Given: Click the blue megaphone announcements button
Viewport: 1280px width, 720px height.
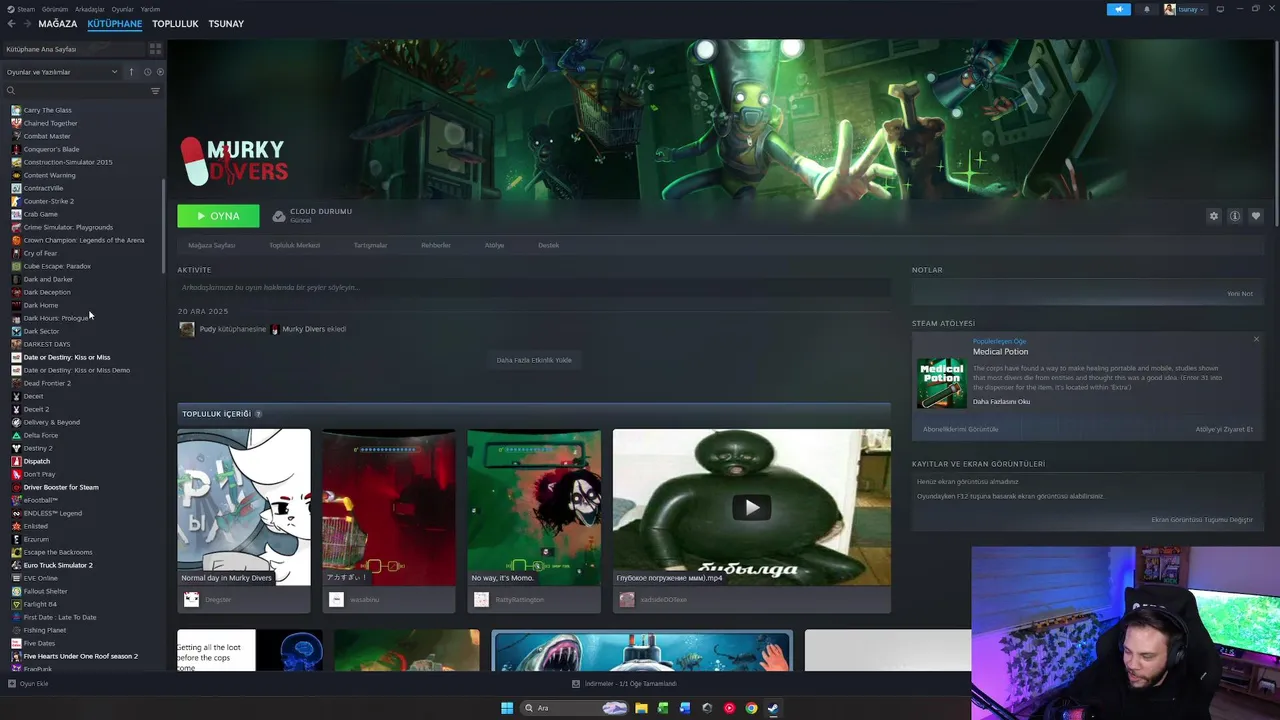Looking at the screenshot, I should (1118, 9).
